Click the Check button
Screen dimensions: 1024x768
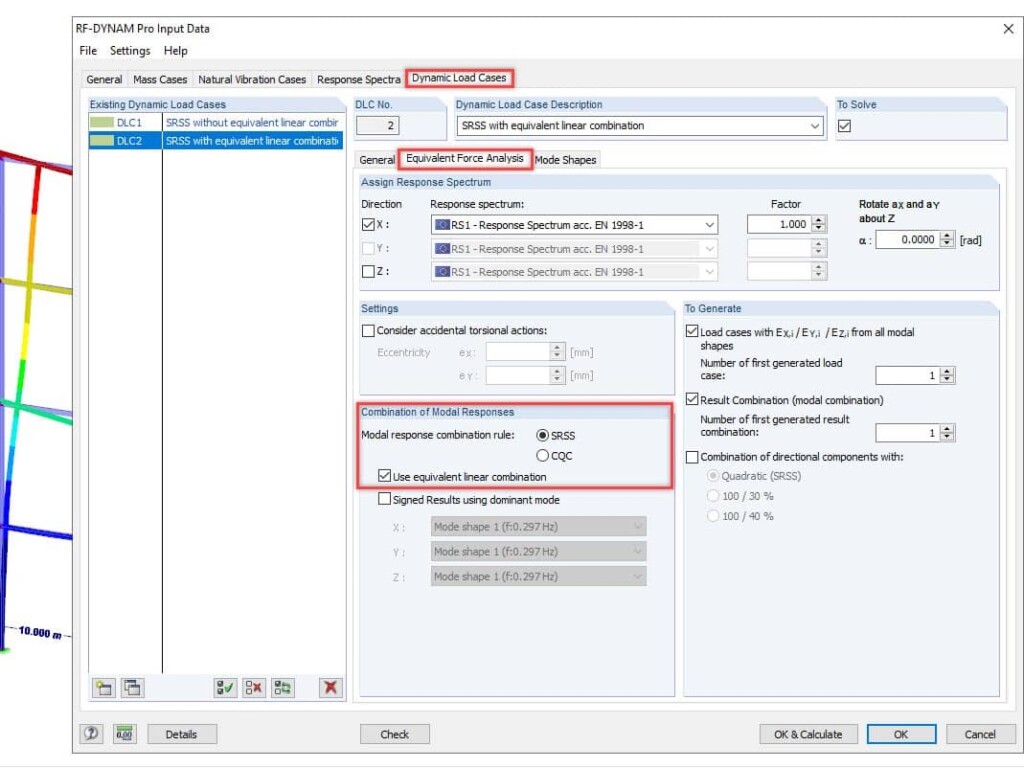point(394,734)
